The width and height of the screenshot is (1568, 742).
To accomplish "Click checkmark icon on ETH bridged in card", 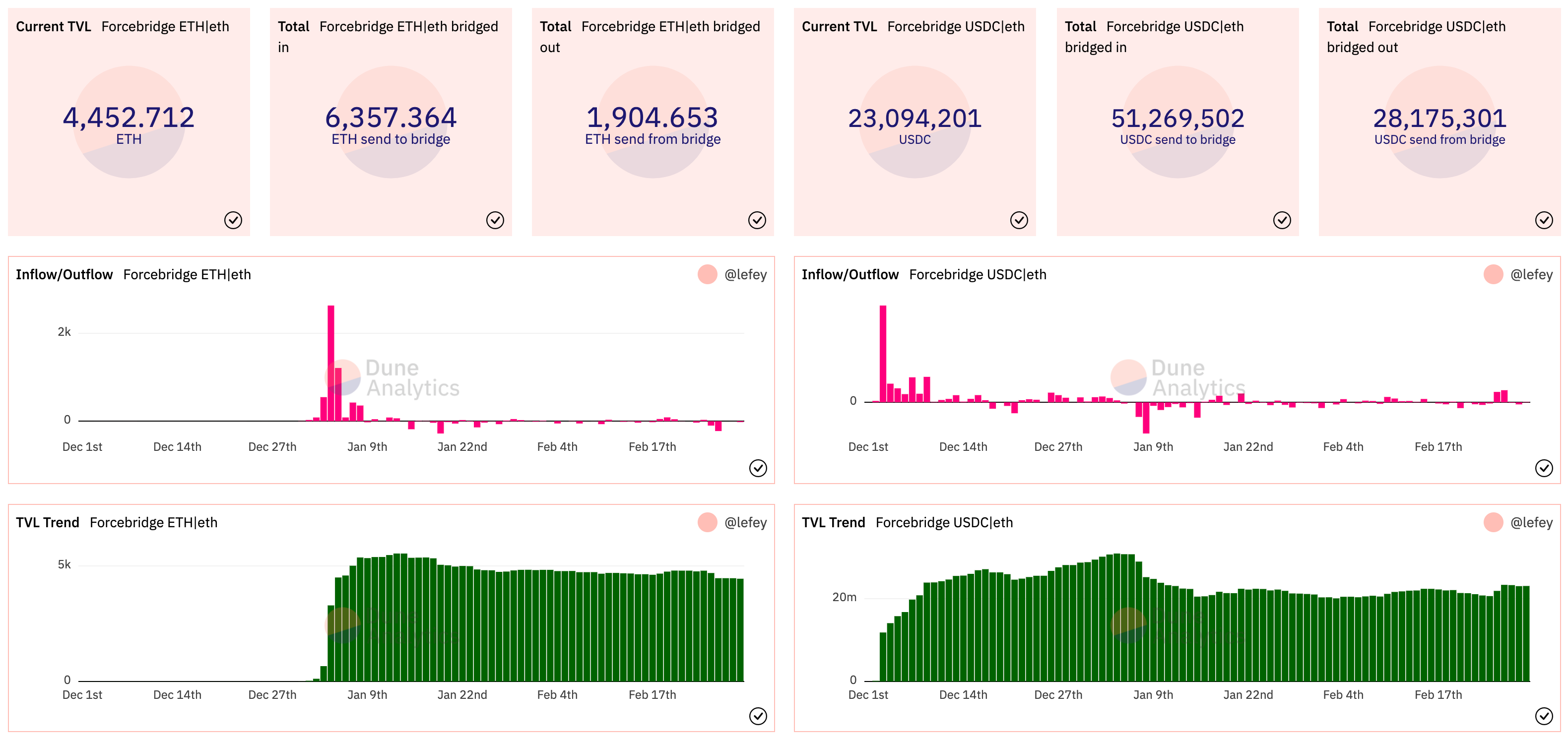I will point(495,220).
